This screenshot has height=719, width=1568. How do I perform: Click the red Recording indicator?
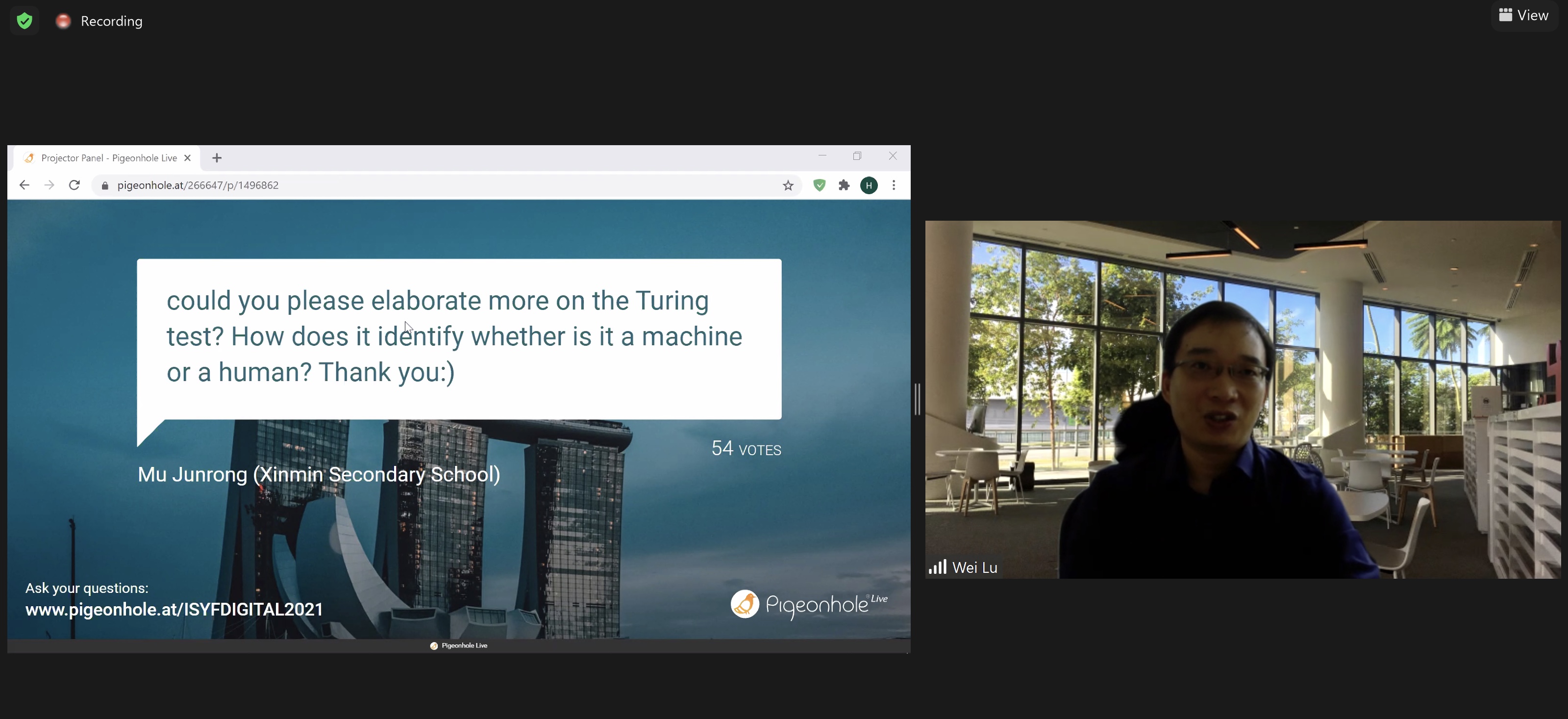coord(63,21)
